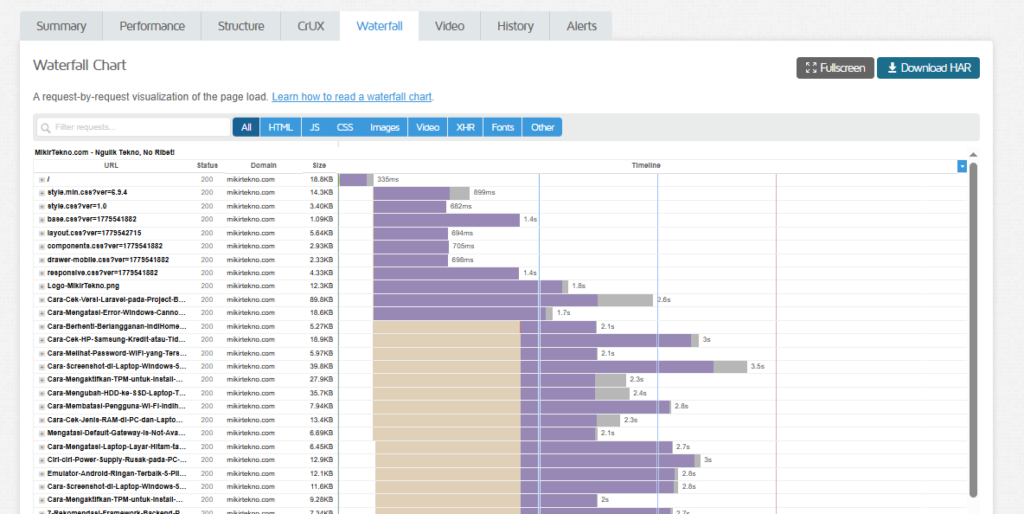Filter requests to CSS only
Image resolution: width=1024 pixels, height=514 pixels.
point(345,127)
